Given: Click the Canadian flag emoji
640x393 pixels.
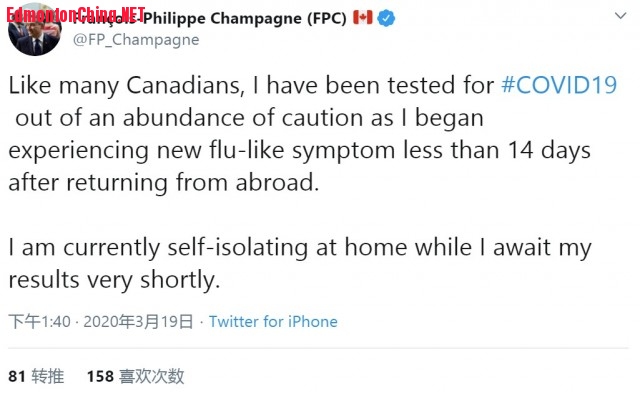Looking at the screenshot, I should (363, 18).
